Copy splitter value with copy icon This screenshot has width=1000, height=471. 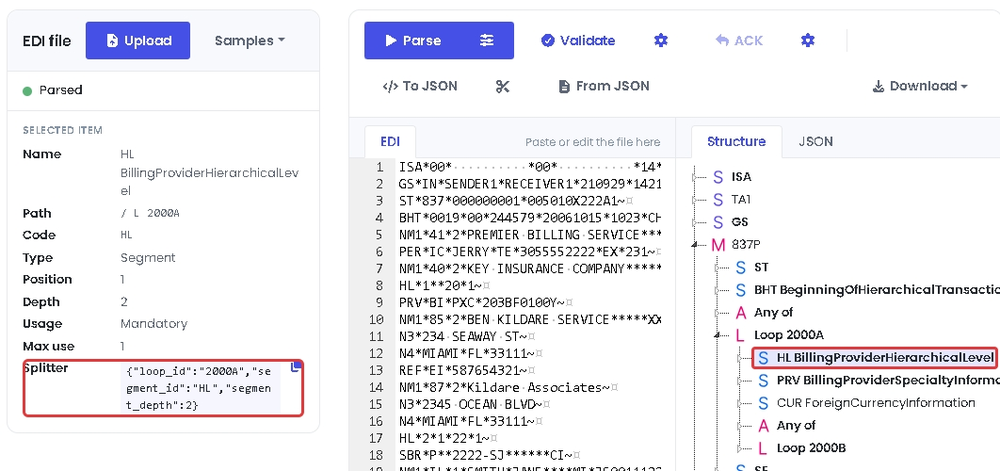tap(295, 367)
